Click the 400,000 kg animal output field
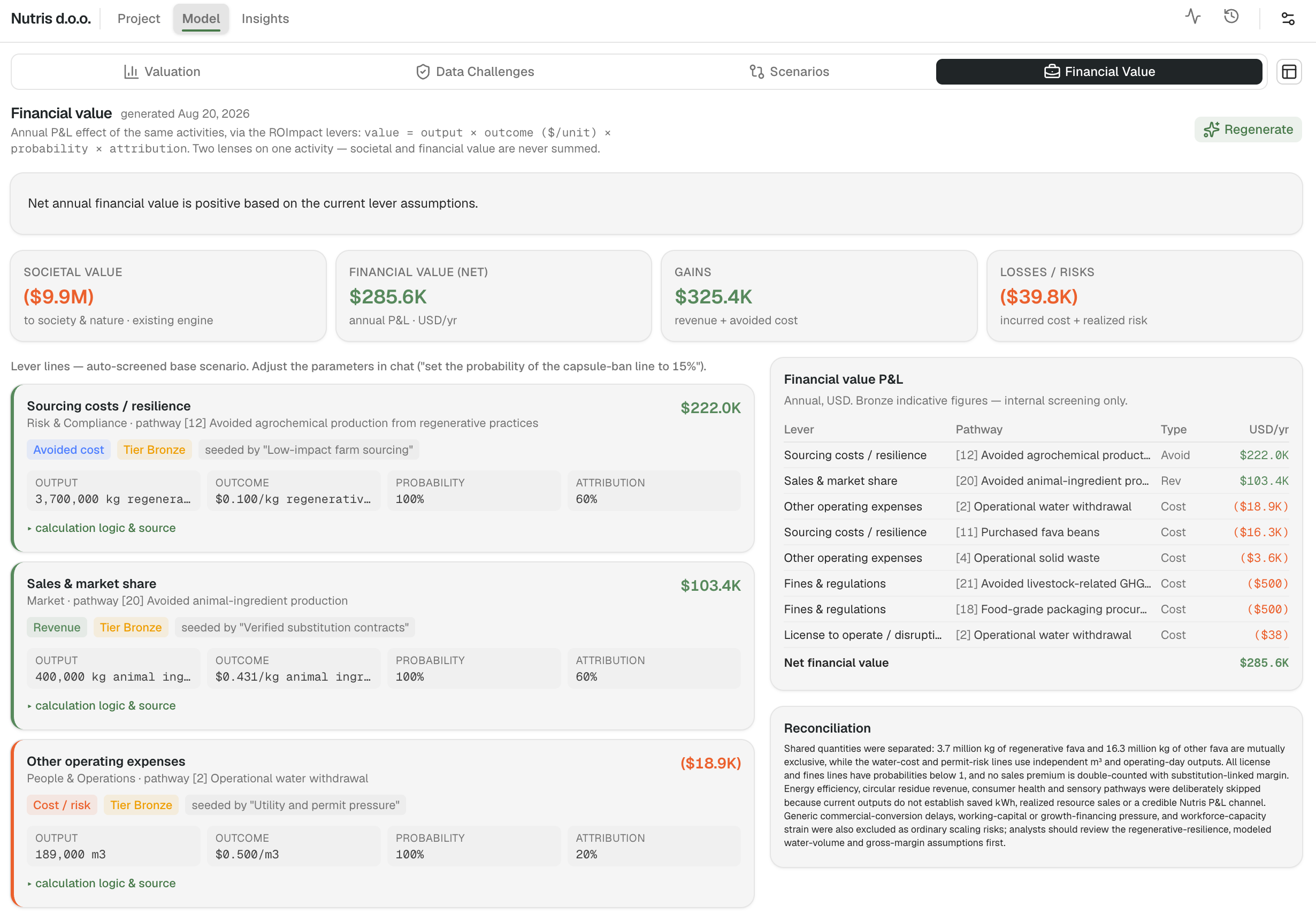The width and height of the screenshot is (1316, 914). pos(114,668)
